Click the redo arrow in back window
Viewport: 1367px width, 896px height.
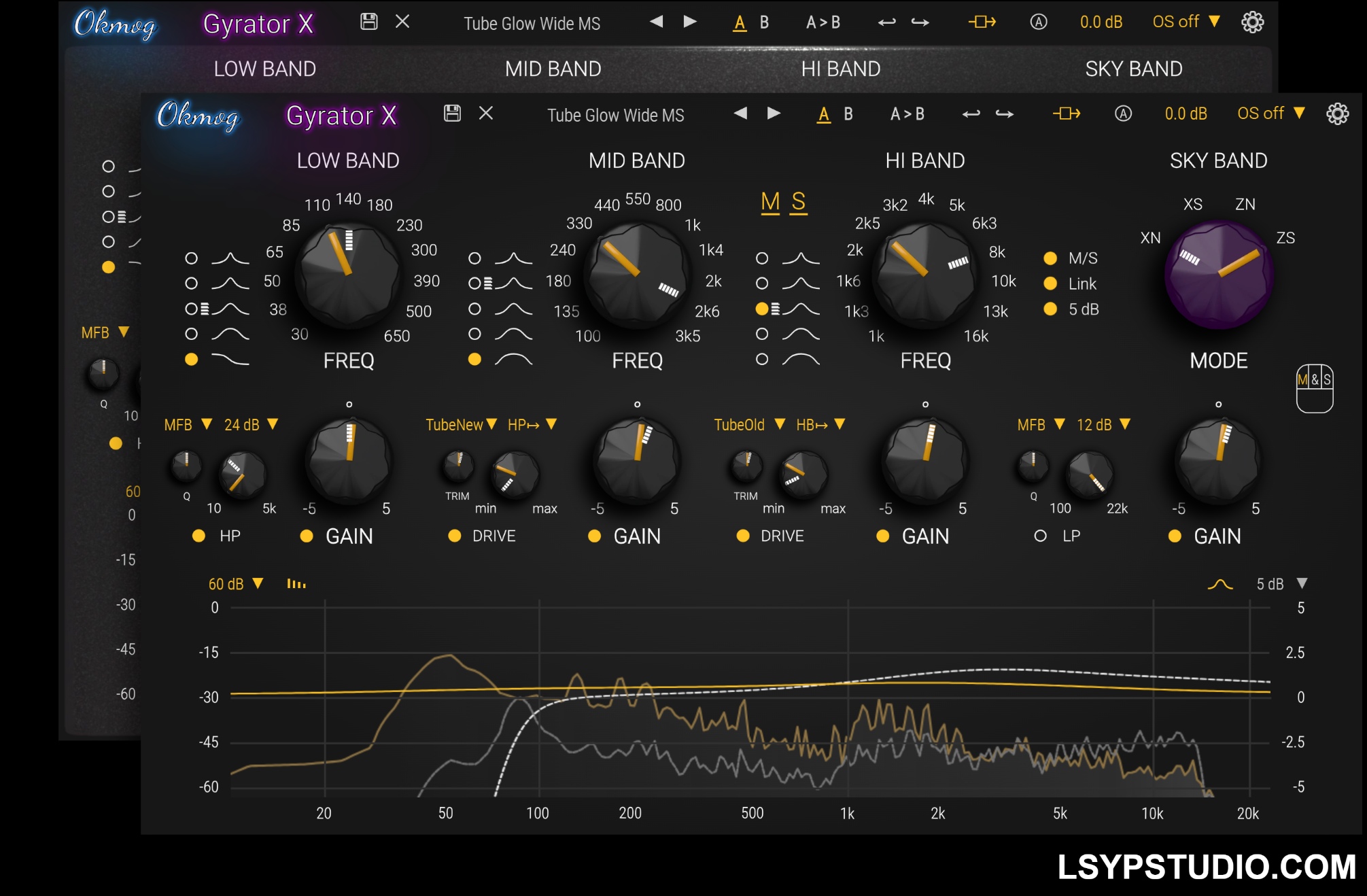(920, 22)
